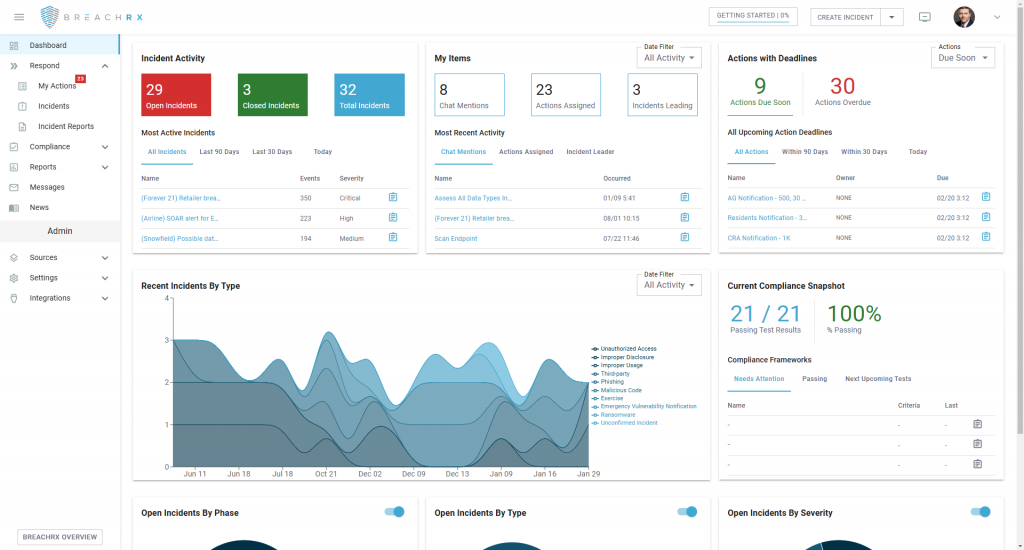Viewport: 1024px width, 550px height.
Task: Open details icon for Scan Endpoint row
Action: point(684,237)
